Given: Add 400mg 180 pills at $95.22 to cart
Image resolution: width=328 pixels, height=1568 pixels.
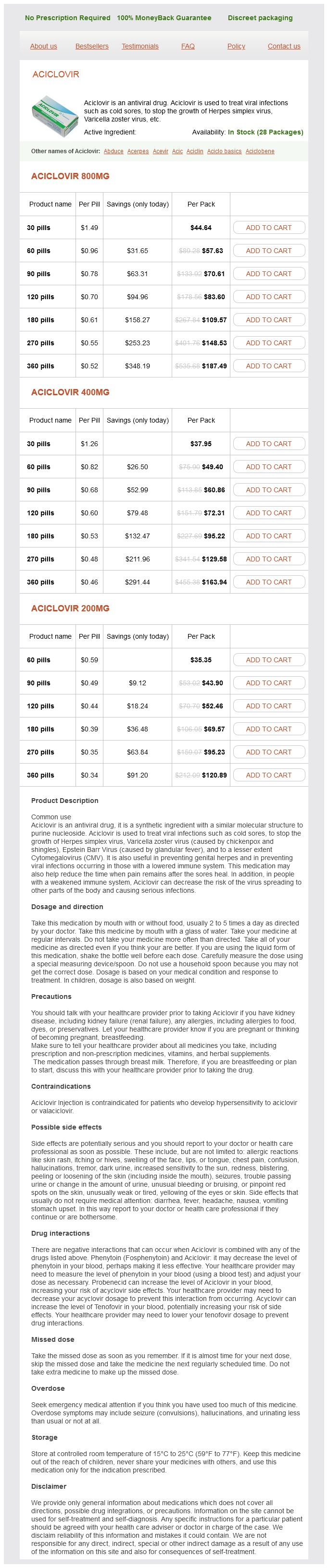Looking at the screenshot, I should [x=268, y=535].
